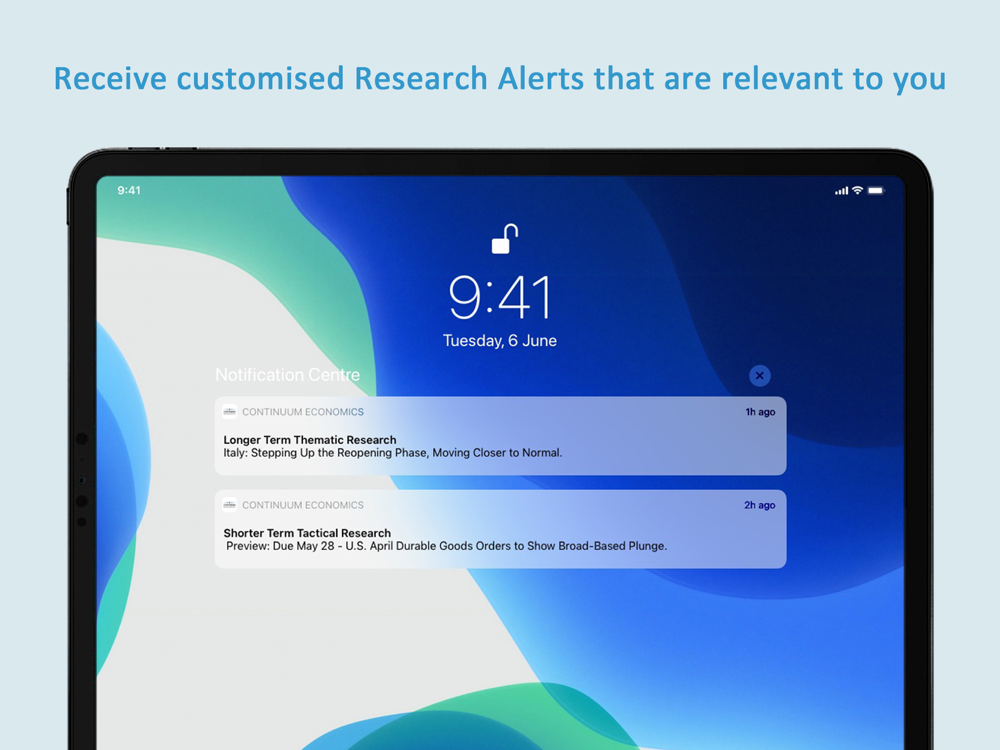Tap the battery status icon
The height and width of the screenshot is (750, 1000).
[876, 190]
